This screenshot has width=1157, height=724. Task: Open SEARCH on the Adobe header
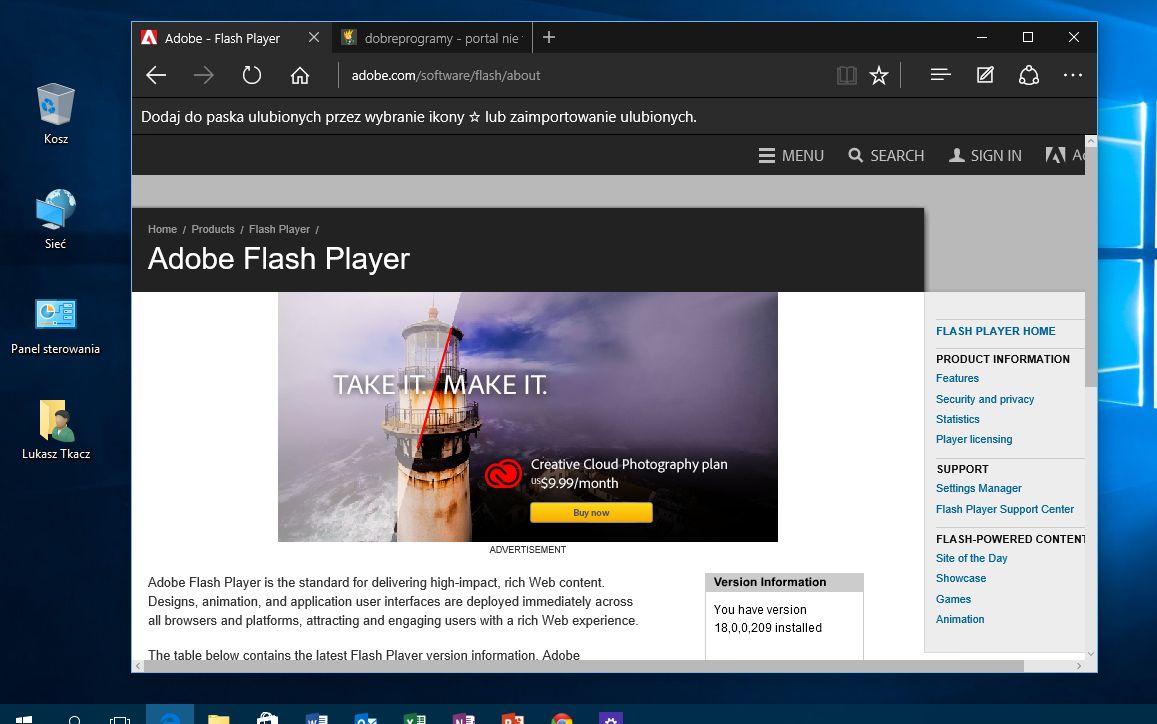click(886, 156)
